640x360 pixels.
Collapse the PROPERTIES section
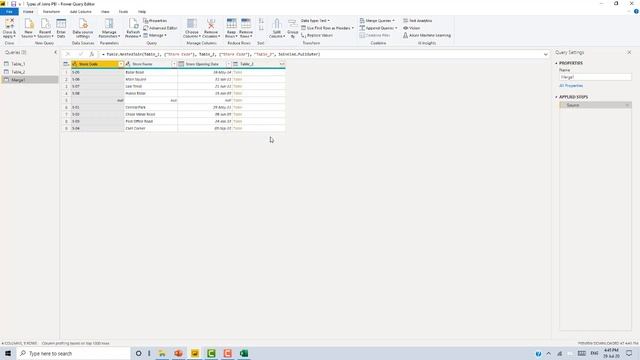pyautogui.click(x=556, y=63)
